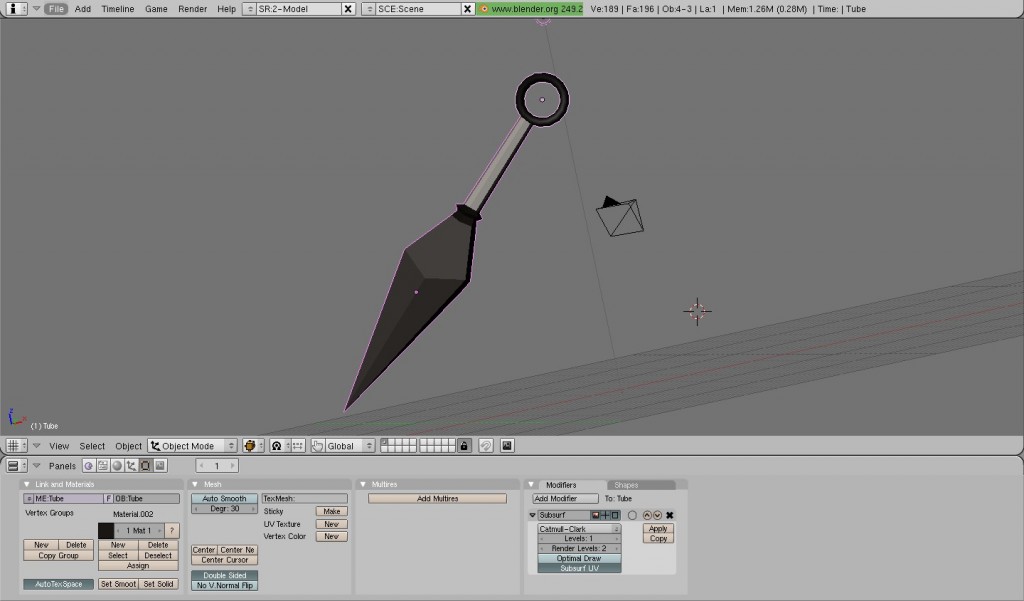1024x601 pixels.
Task: Open the 3D view window type selector
Action: (x=16, y=446)
